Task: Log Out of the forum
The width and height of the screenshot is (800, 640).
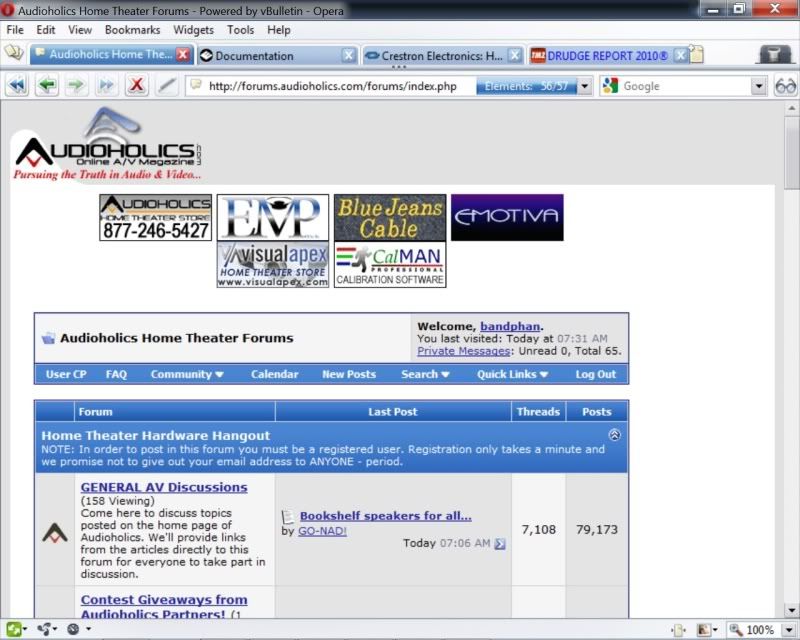Action: coord(595,374)
